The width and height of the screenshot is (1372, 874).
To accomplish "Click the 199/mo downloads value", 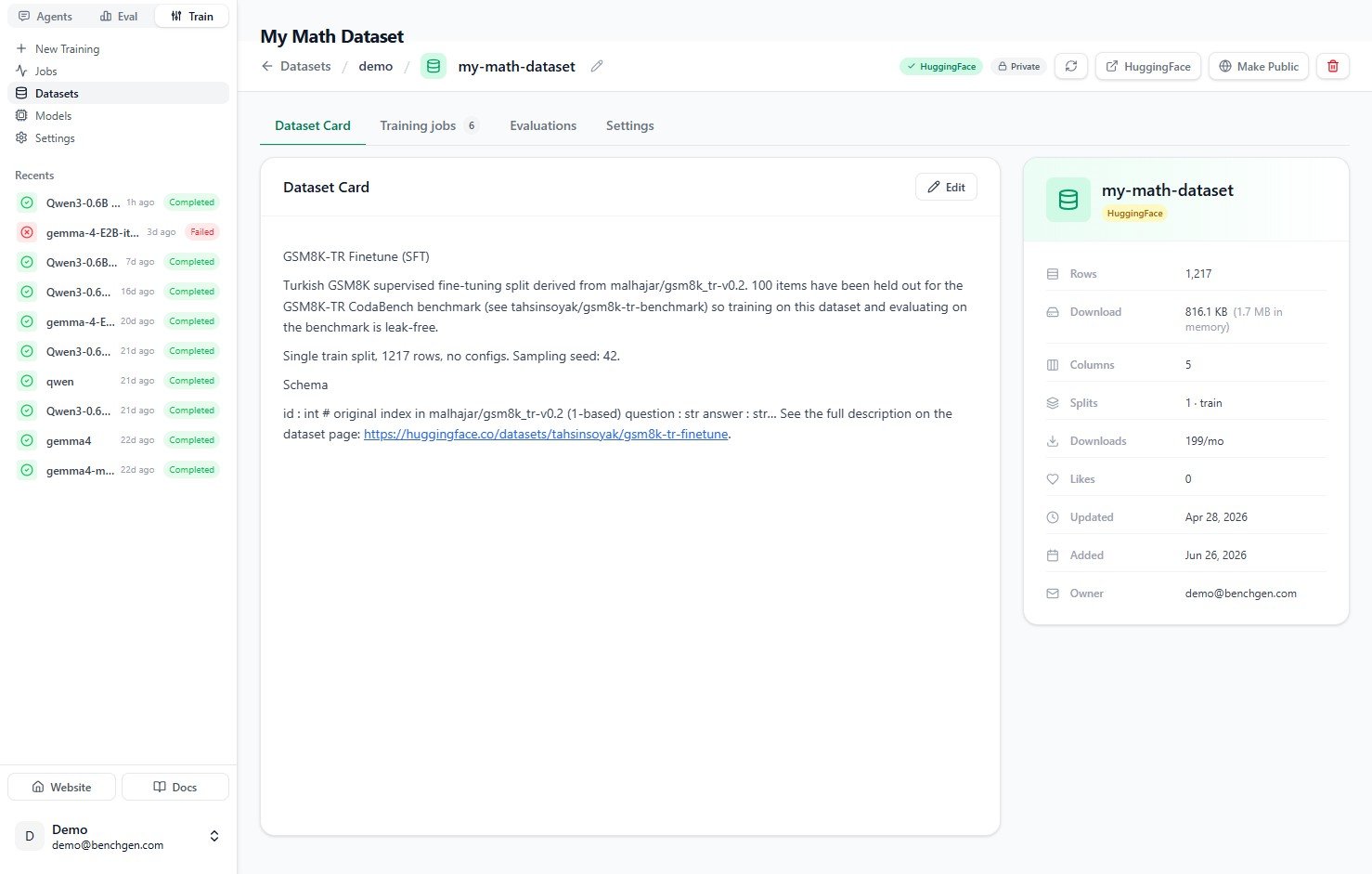I will 1204,441.
